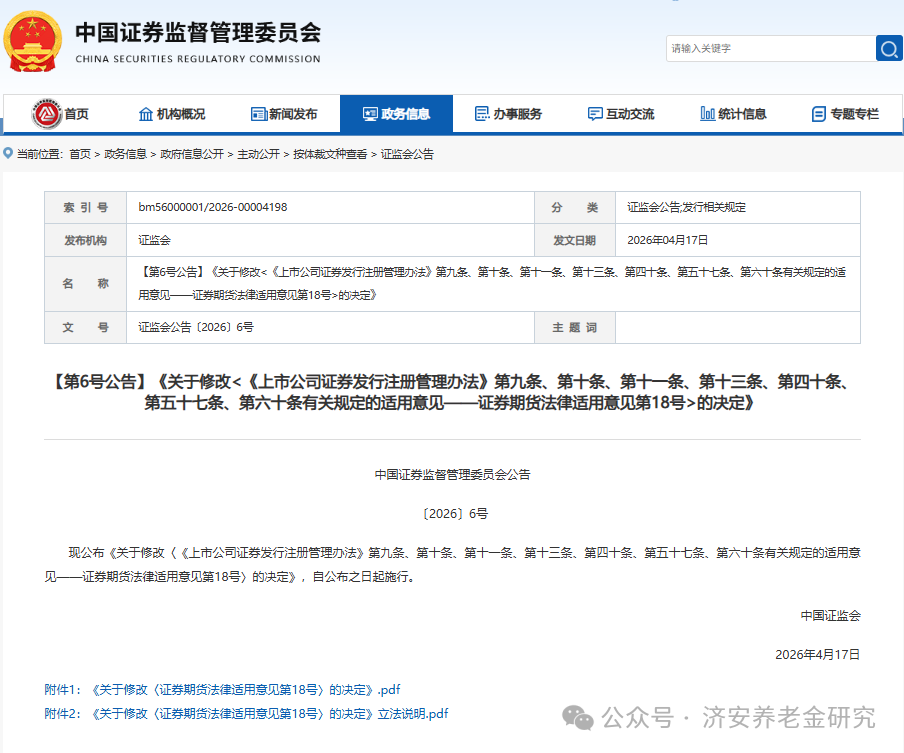The image size is (904, 753).
Task: Click the bold announcement headline 【第6号公告】
Action: click(451, 392)
